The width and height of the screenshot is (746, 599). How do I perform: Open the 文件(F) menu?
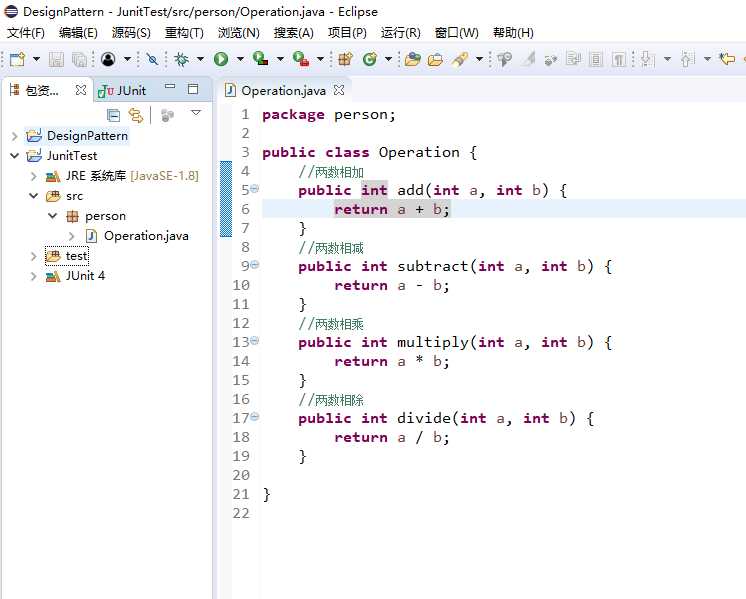click(26, 33)
